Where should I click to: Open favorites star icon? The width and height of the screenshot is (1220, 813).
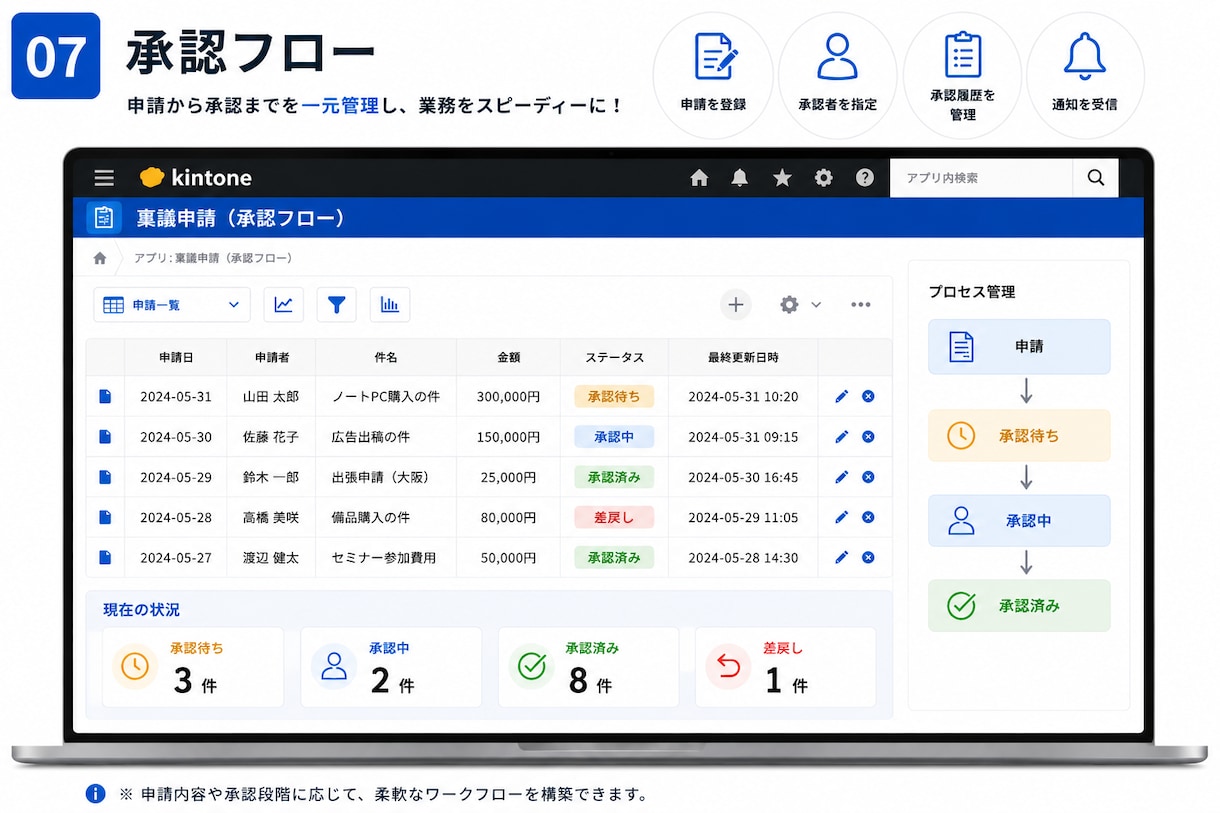coord(782,178)
